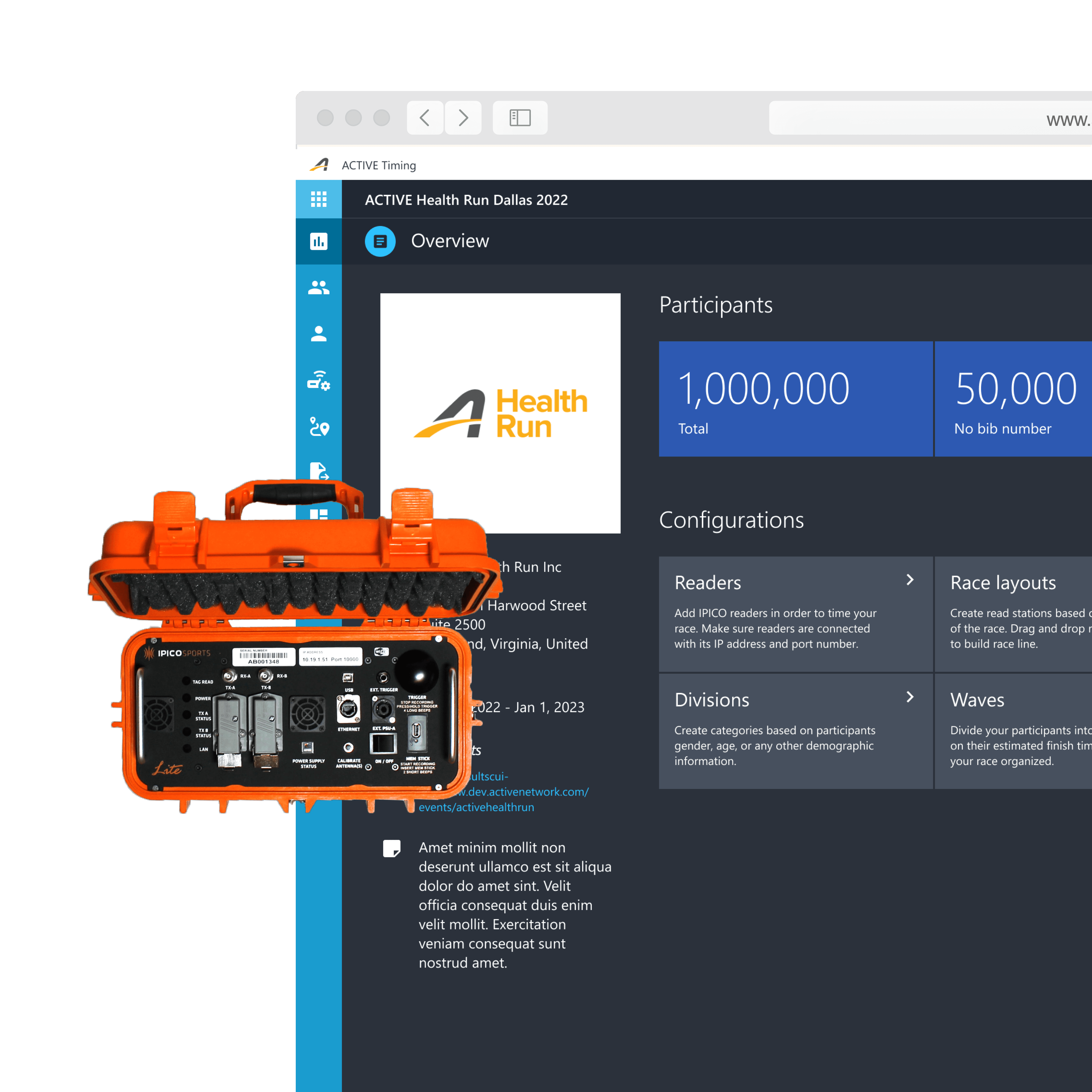Expand the Readers card chevron
Screen dimensions: 1092x1092
[909, 580]
